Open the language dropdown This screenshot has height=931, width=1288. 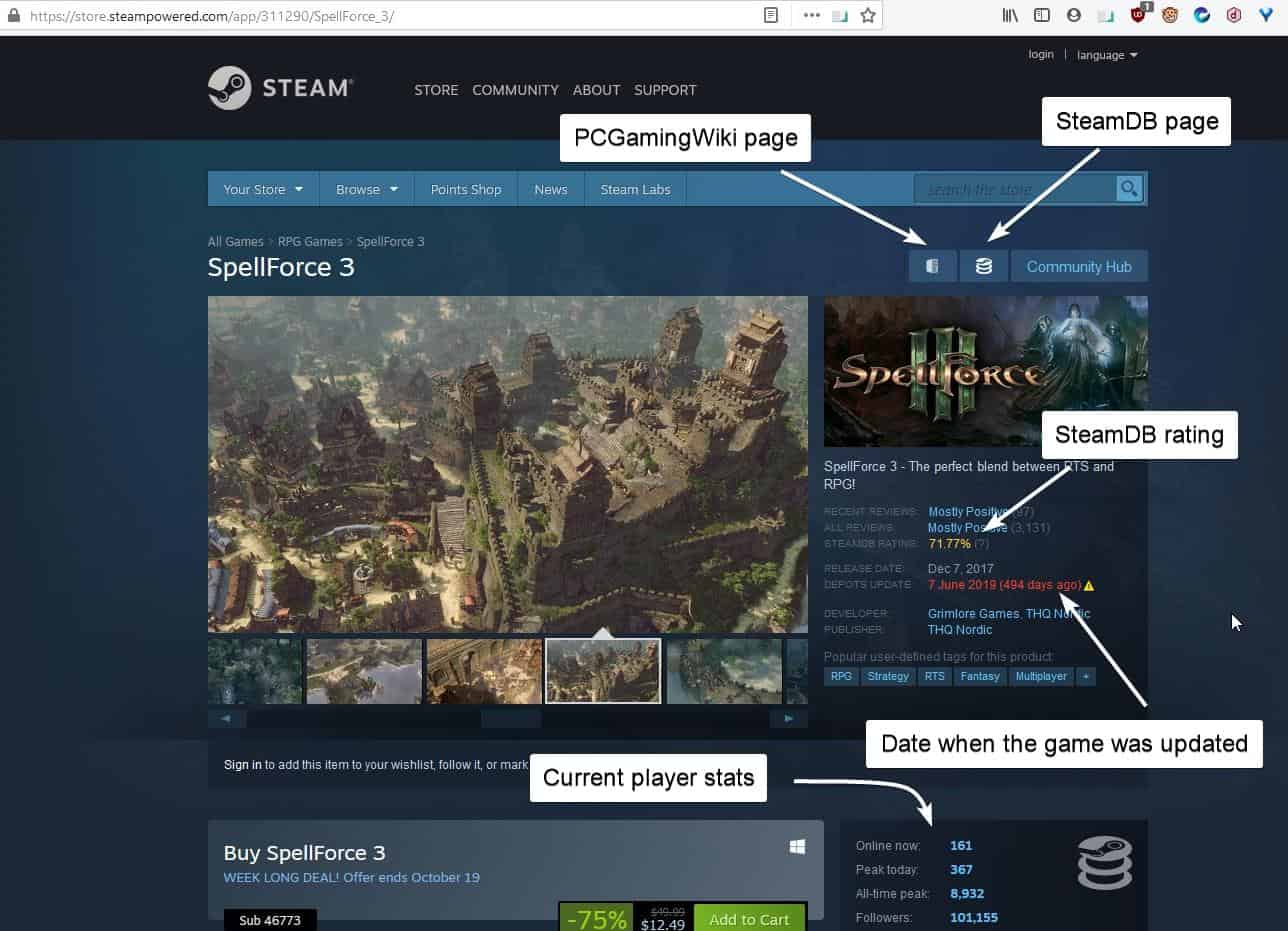[x=1107, y=55]
